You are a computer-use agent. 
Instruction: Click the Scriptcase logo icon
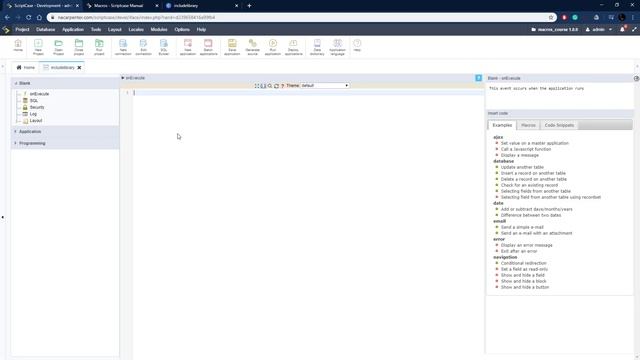click(x=6, y=29)
